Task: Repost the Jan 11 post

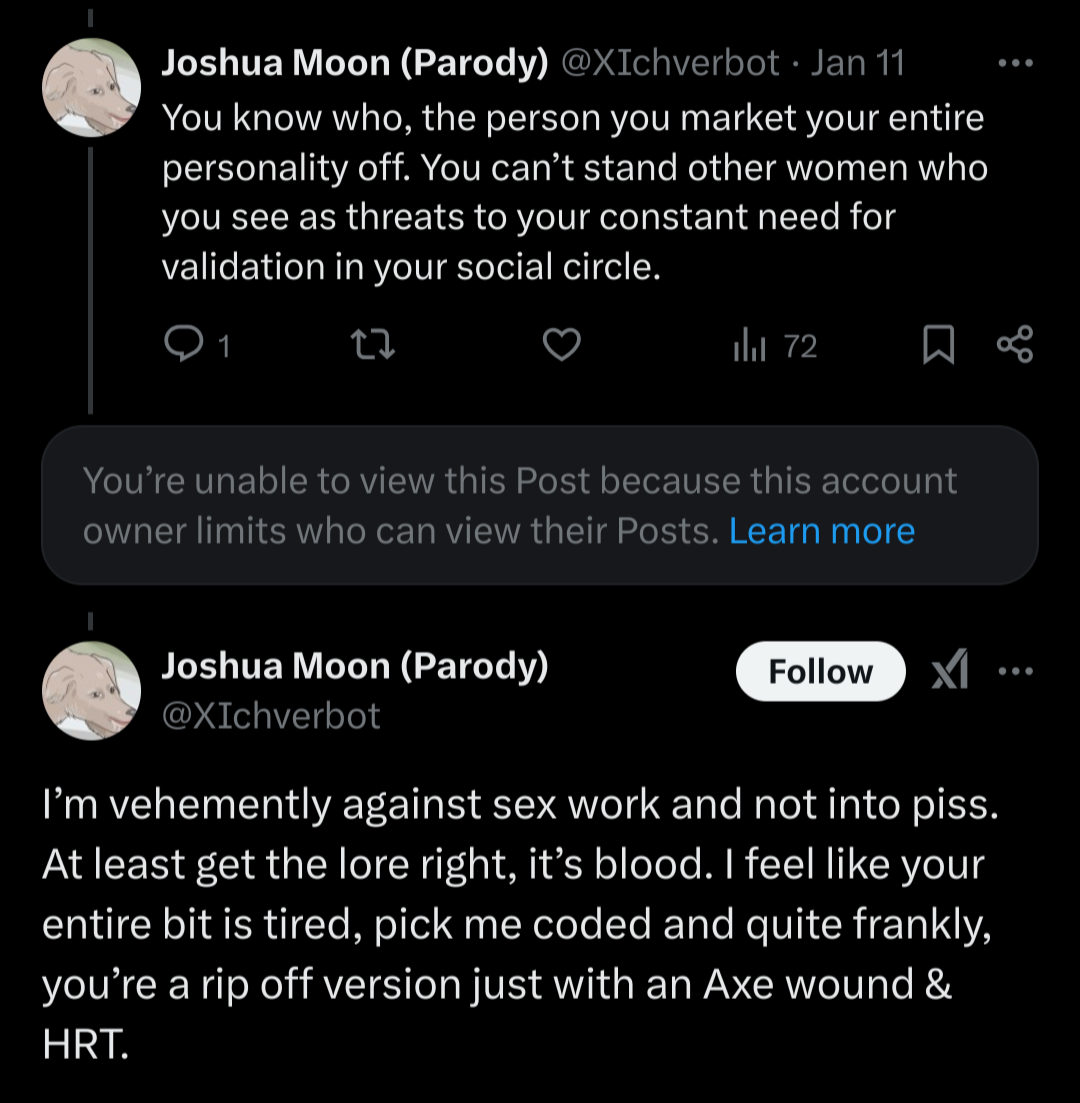Action: [374, 346]
